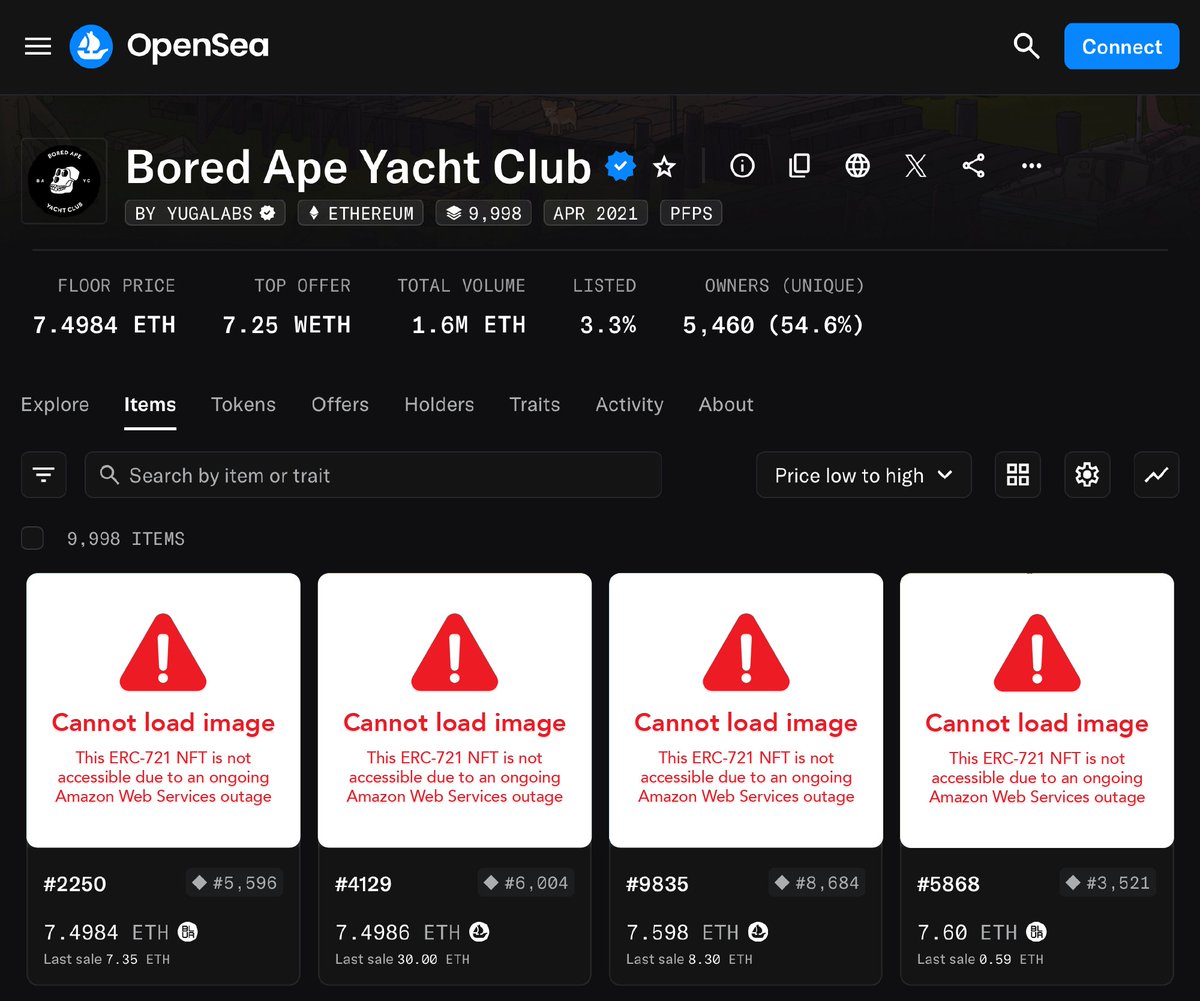Open the hamburger navigation menu
1200x1001 pixels.
38,47
